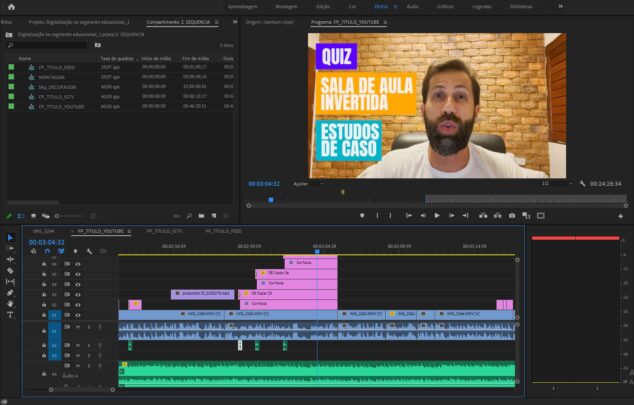Screen dimensions: 634x405
Task: Select the MONTAGEM sequence in the bin
Action: tap(53, 76)
